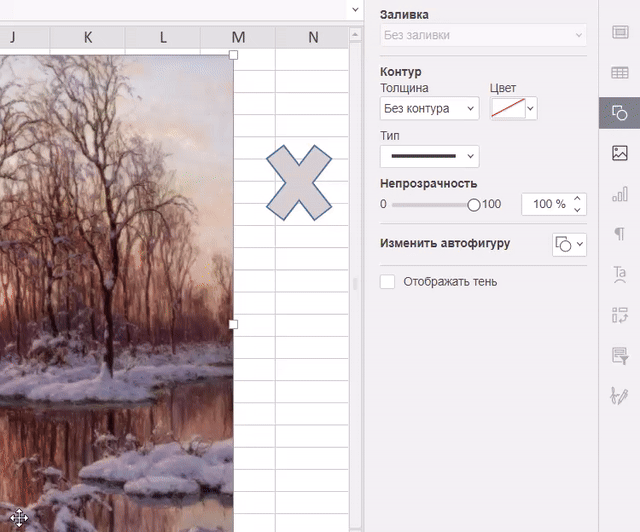This screenshot has width=640, height=532.
Task: Click the image right-middle resize handle
Action: 233,325
